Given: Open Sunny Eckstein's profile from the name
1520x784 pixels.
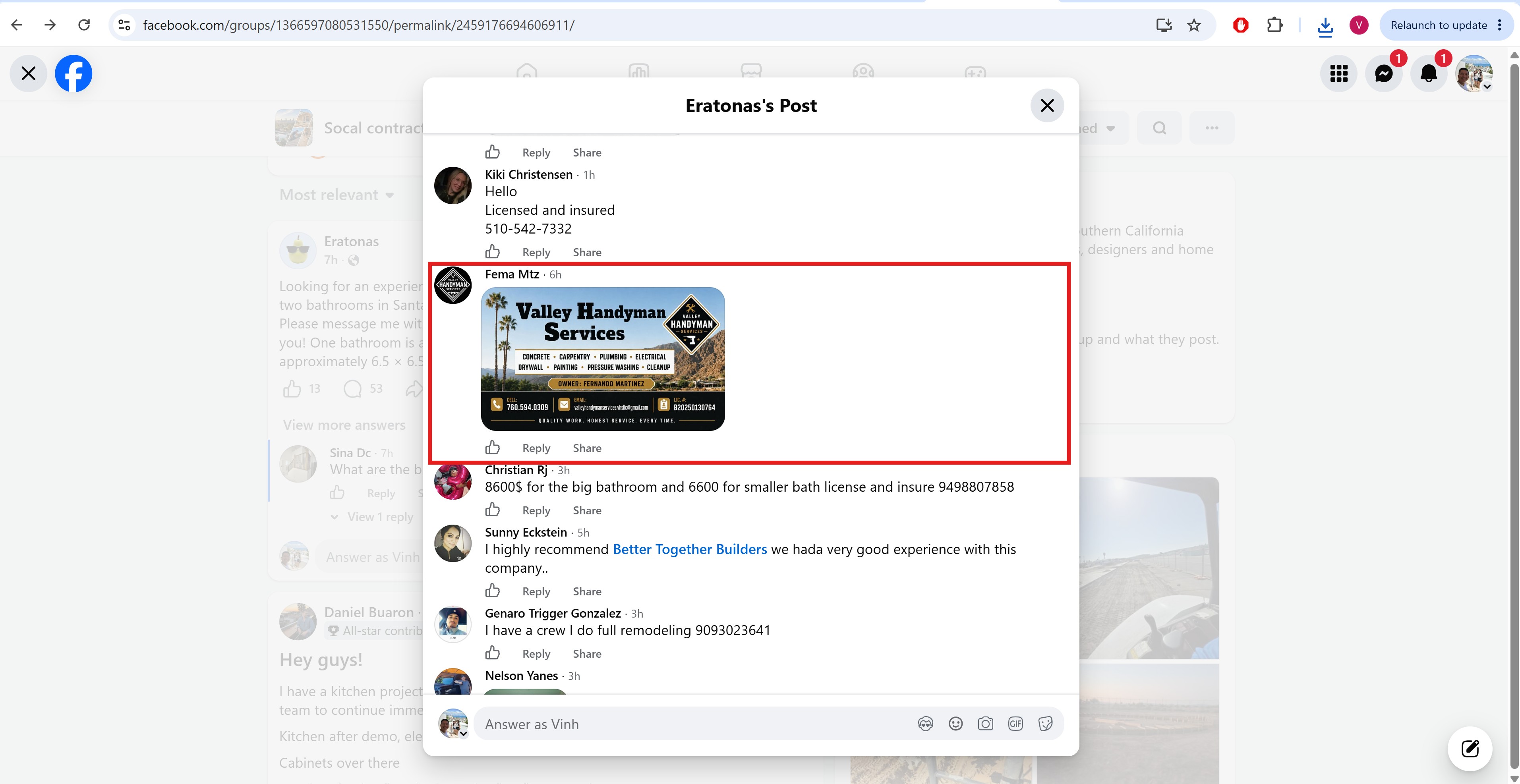Looking at the screenshot, I should [526, 533].
